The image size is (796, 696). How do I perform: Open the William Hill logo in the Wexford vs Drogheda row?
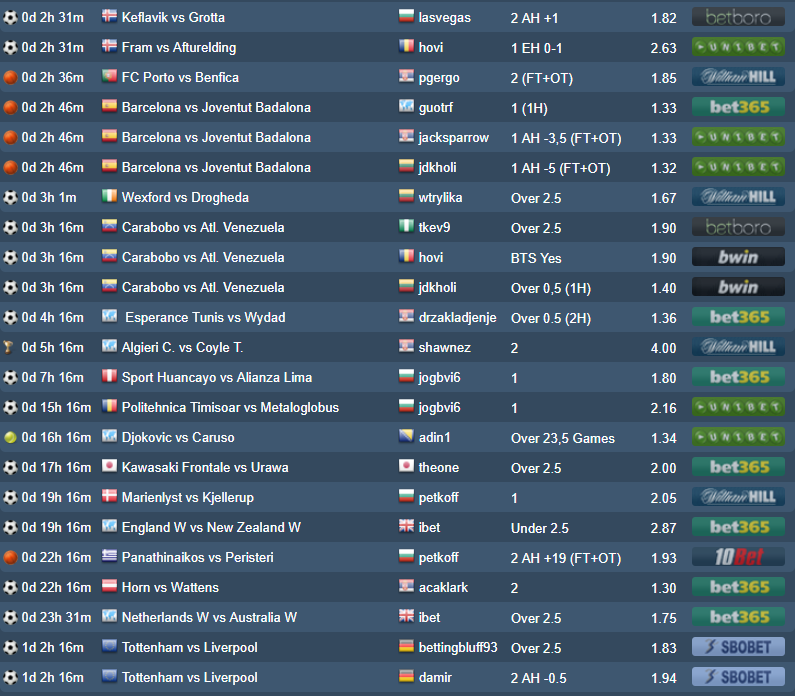738,197
